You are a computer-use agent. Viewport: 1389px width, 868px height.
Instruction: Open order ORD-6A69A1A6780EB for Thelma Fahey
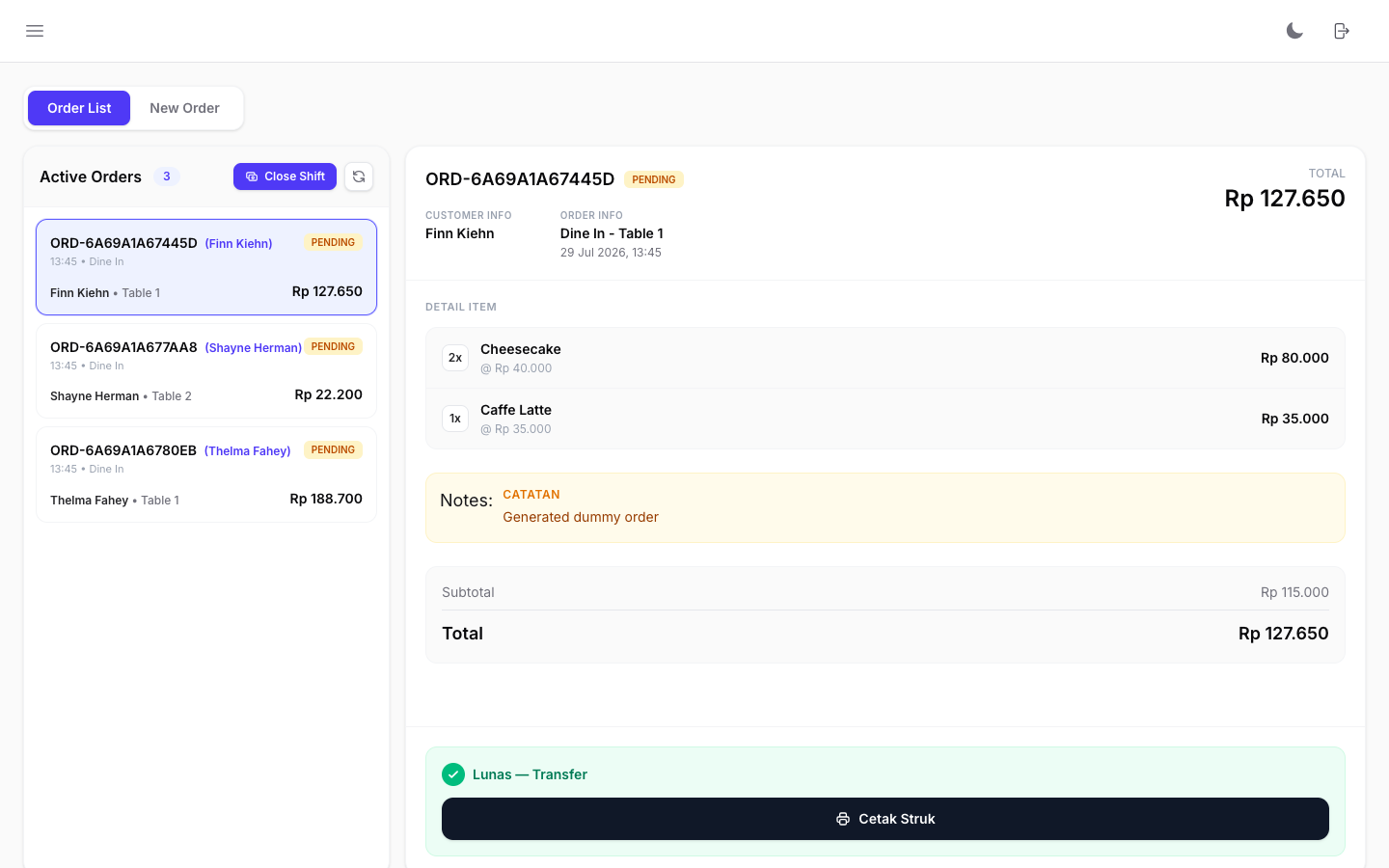[206, 475]
